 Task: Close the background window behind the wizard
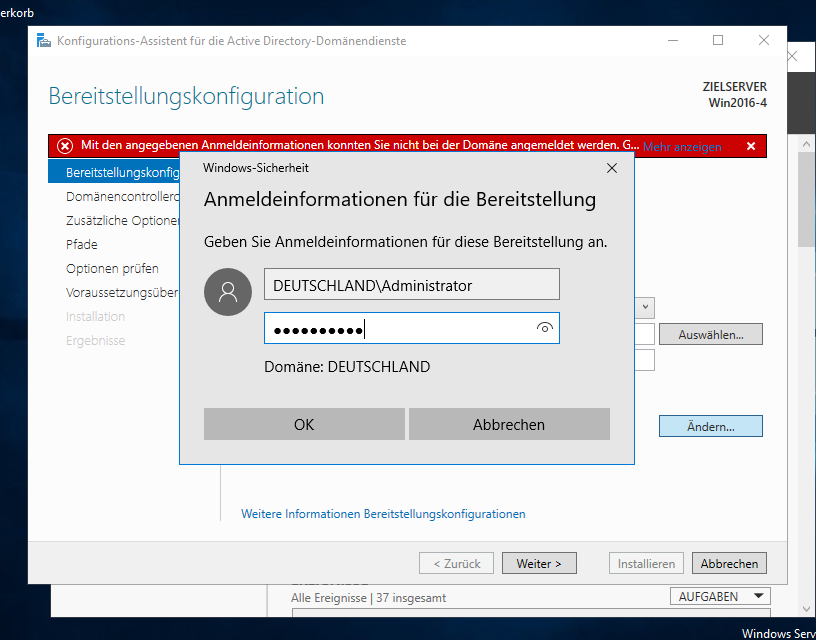[x=792, y=56]
